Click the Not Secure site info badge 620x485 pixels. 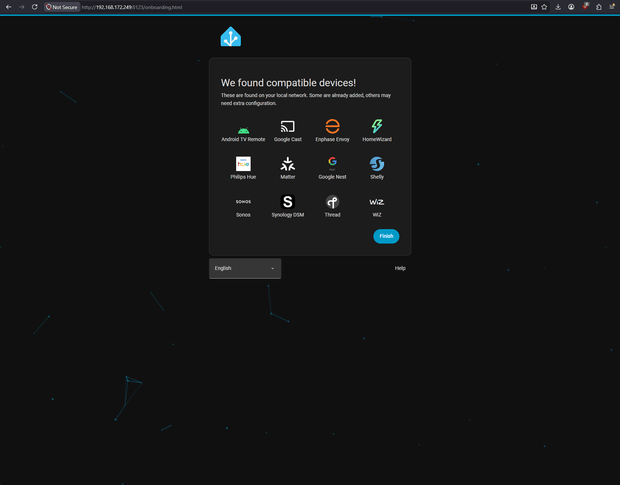click(x=62, y=7)
